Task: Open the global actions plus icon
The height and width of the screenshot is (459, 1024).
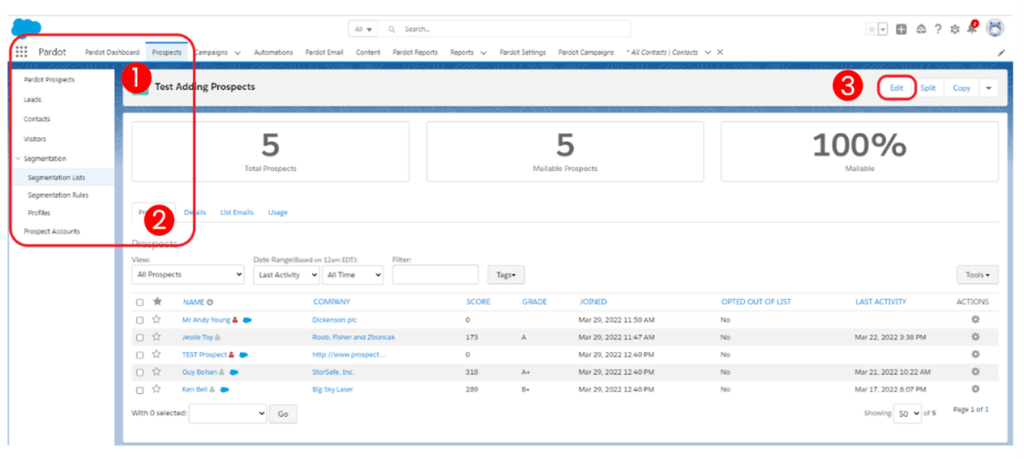Action: tap(901, 29)
